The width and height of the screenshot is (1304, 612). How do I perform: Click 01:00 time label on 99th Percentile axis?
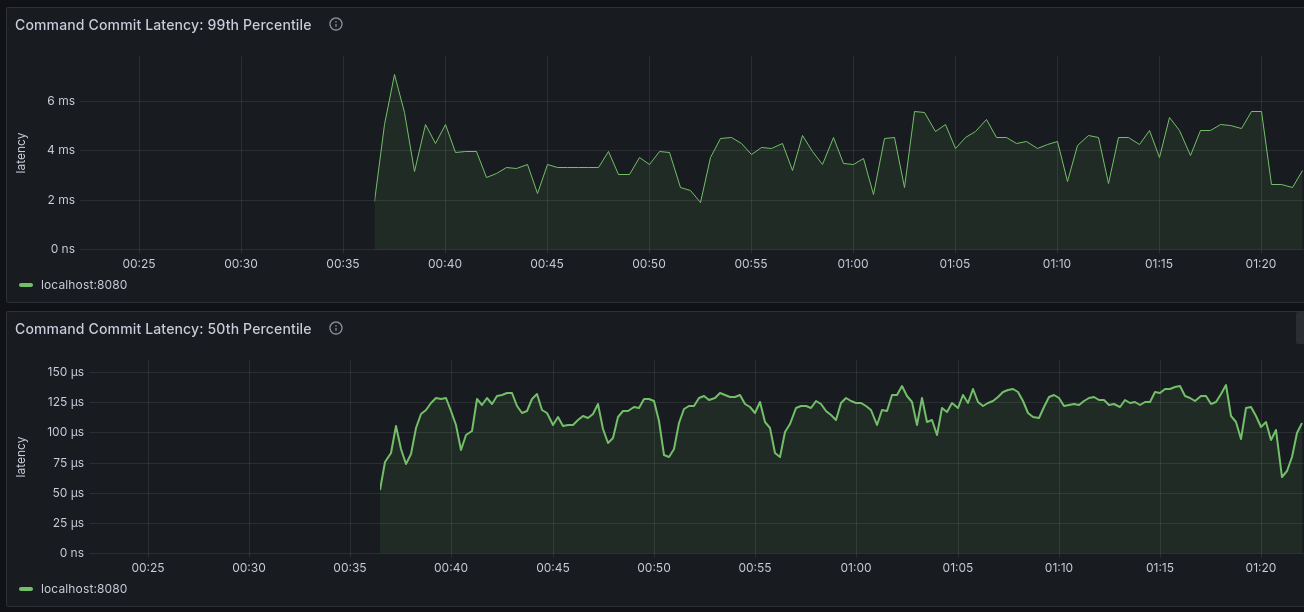pos(852,264)
